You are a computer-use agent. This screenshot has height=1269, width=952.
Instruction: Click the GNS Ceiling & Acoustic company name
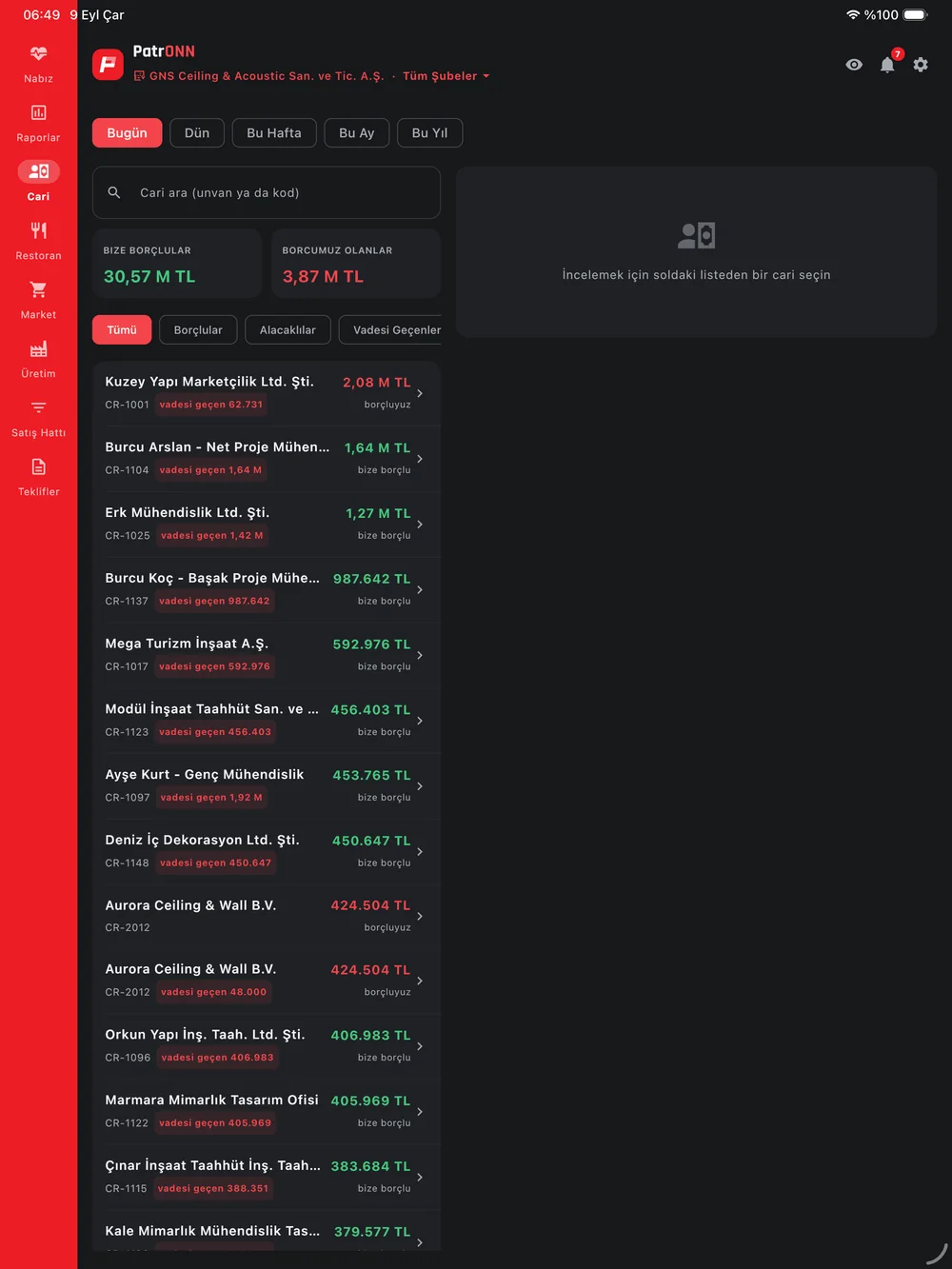tap(267, 76)
